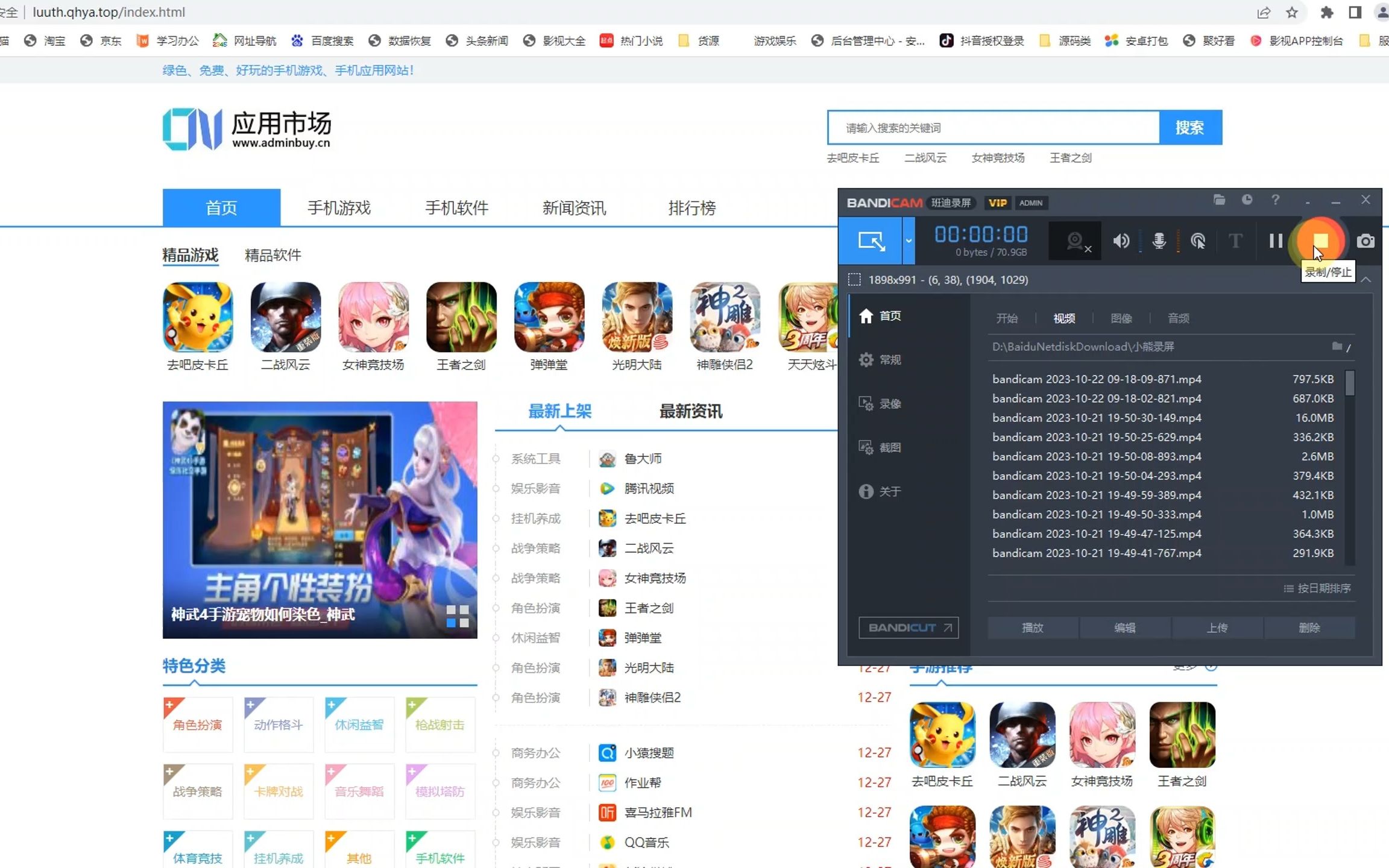Click the browser share page icon
Screen dimensions: 1389x868
(1264, 12)
